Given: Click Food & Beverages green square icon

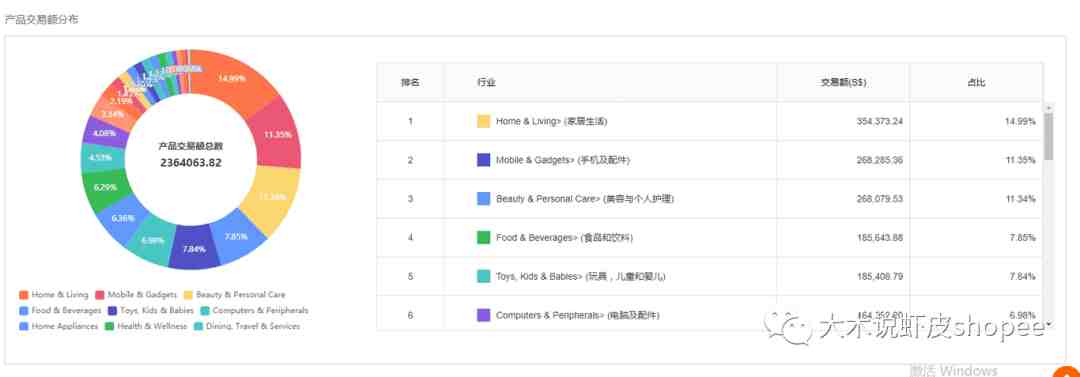Looking at the screenshot, I should point(484,237).
